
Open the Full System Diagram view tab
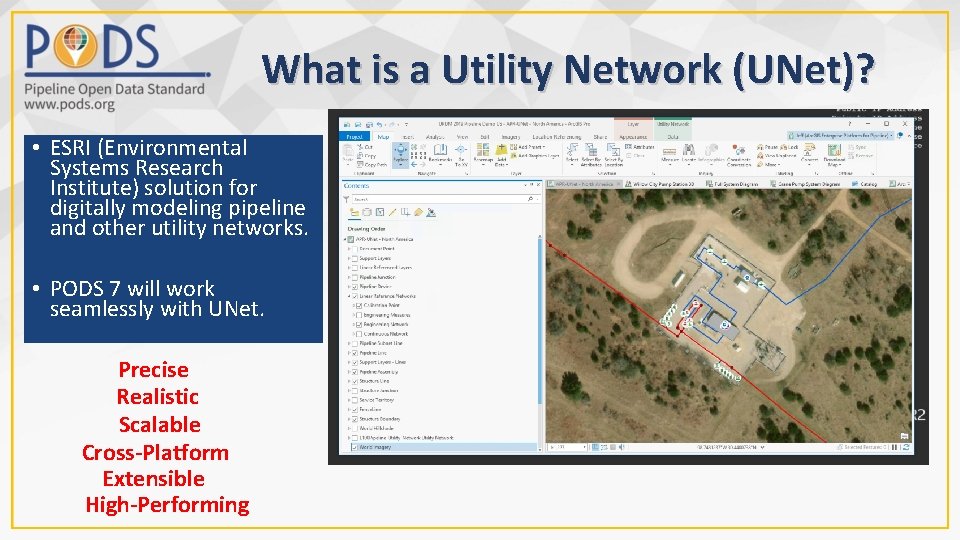[732, 184]
